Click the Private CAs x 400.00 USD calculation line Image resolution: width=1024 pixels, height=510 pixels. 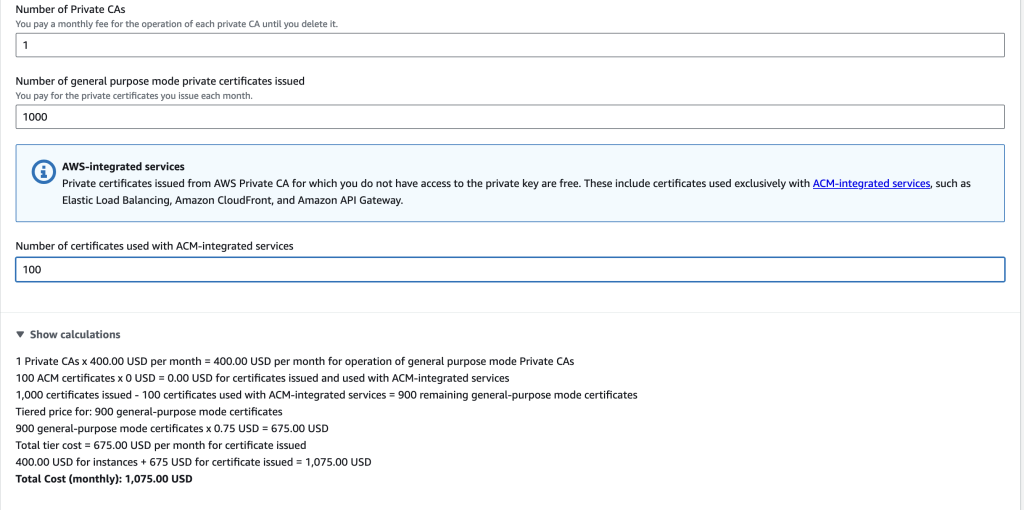point(295,360)
